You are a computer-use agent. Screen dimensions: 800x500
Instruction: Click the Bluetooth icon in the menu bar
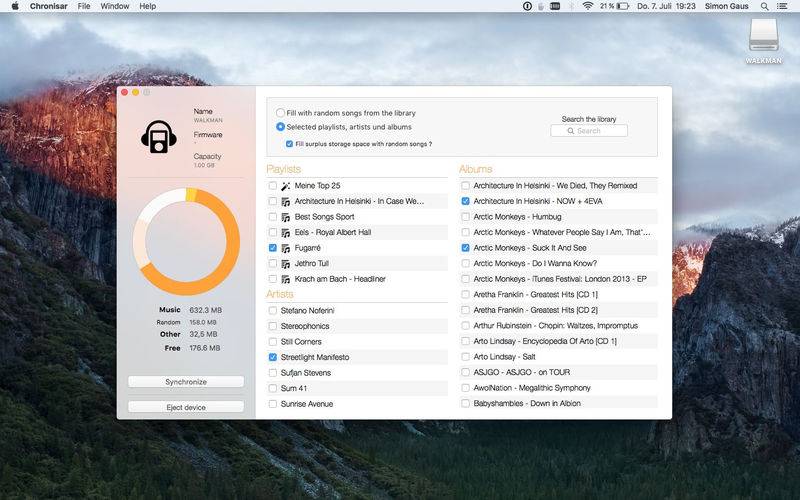(571, 6)
